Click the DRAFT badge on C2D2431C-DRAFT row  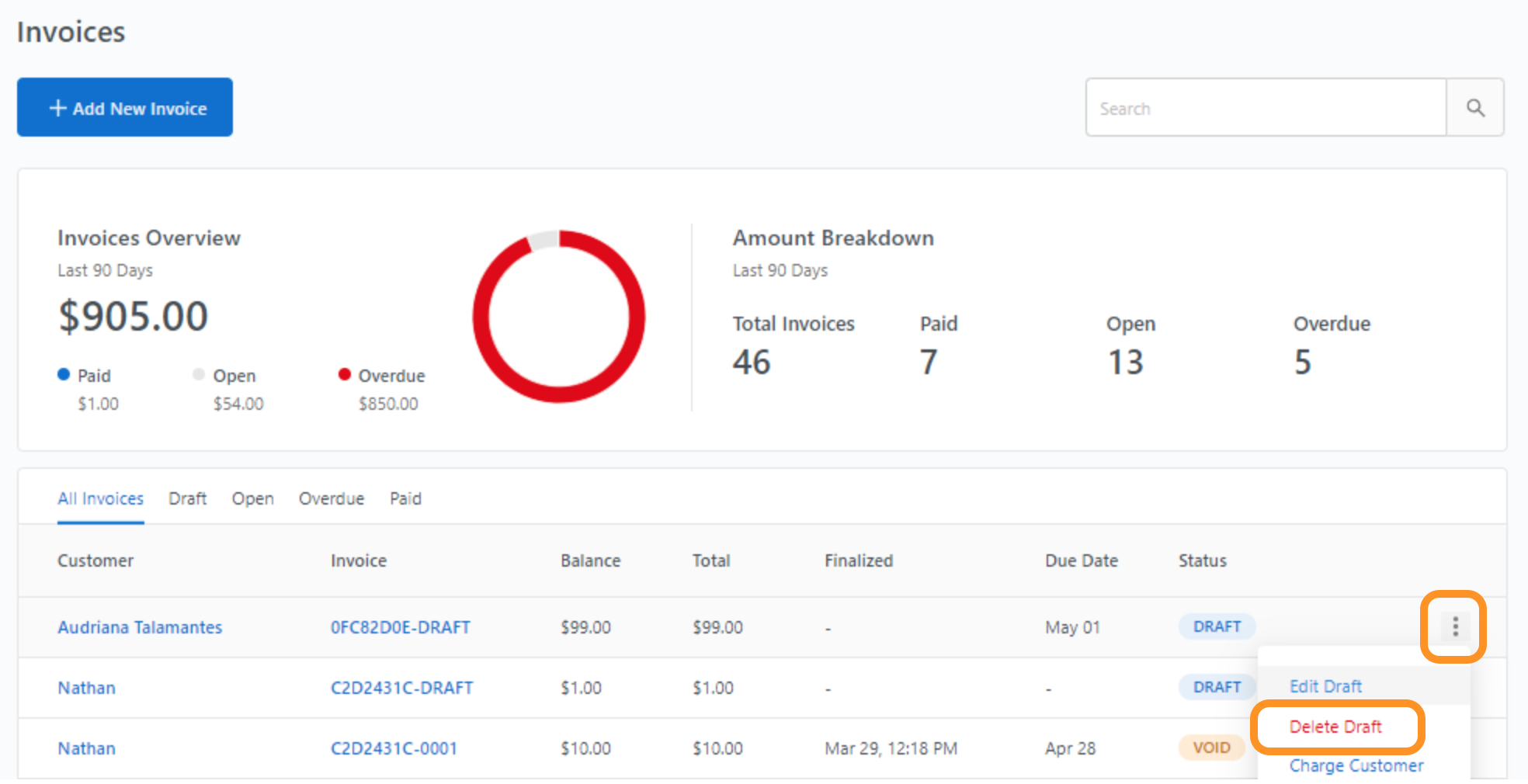click(x=1217, y=687)
